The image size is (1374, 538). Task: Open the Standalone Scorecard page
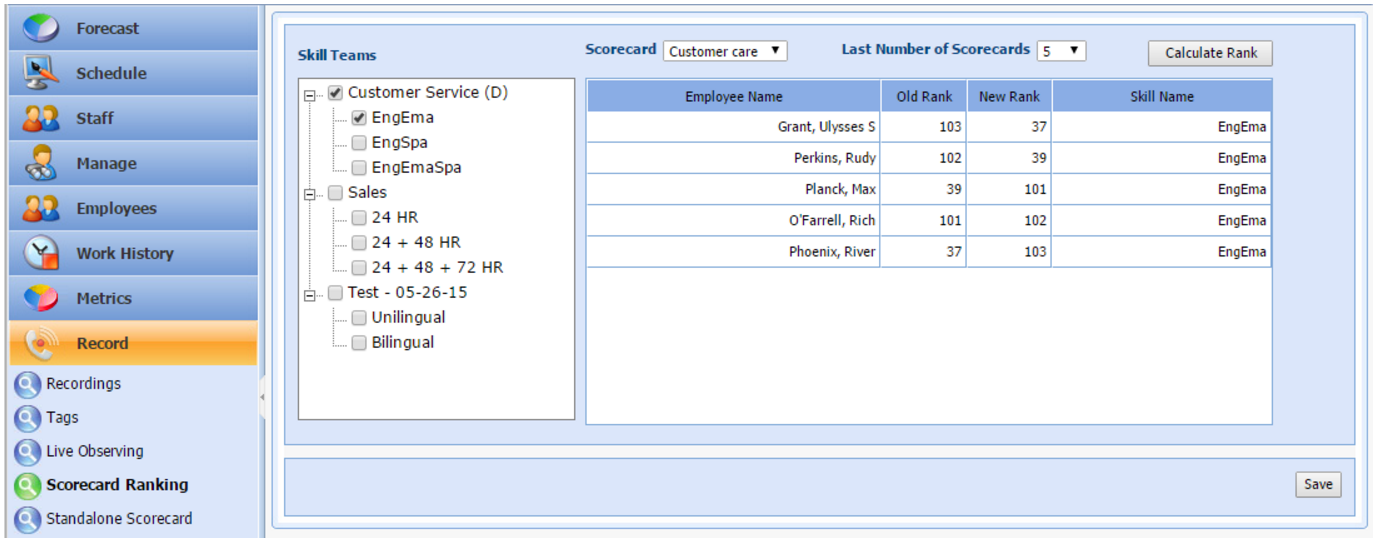click(x=119, y=519)
